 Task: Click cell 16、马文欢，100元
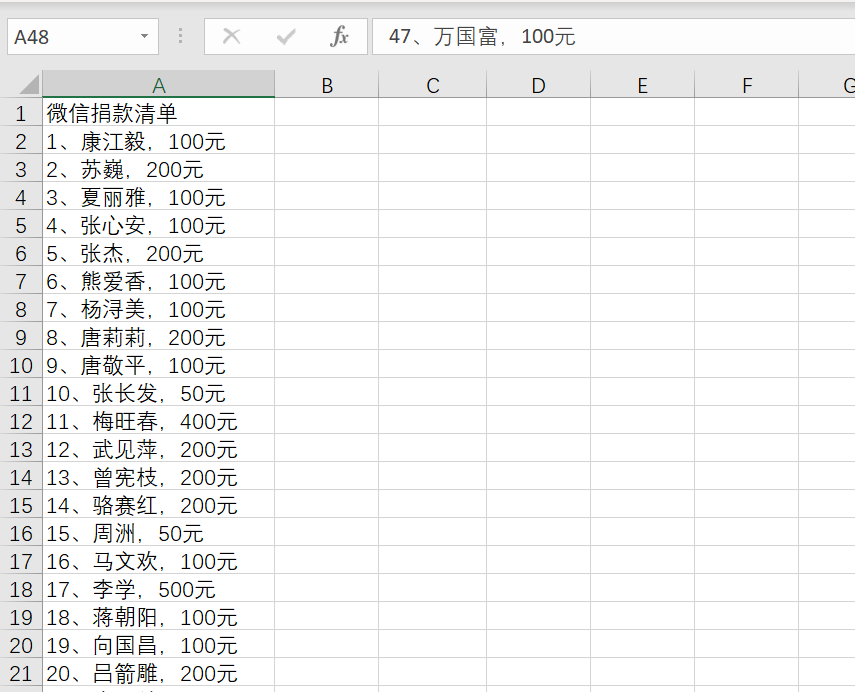point(158,562)
